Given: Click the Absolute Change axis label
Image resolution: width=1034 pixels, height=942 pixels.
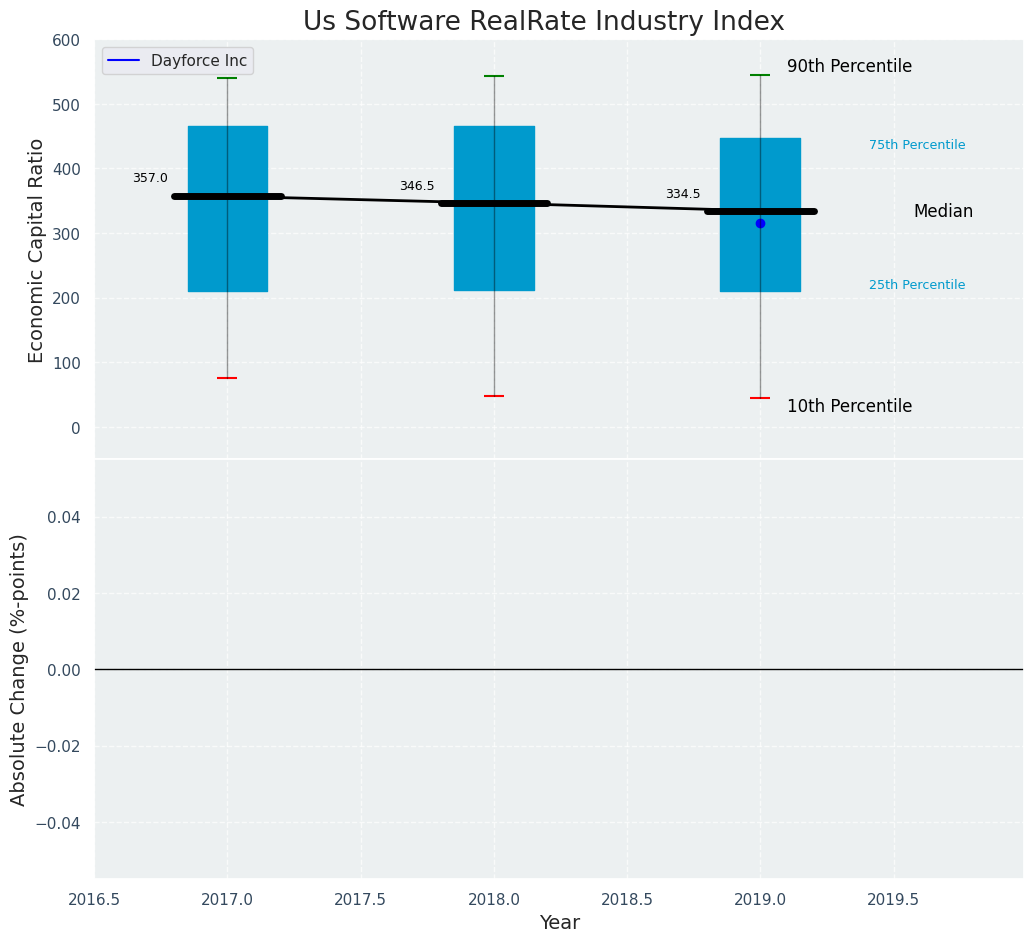Looking at the screenshot, I should [18, 670].
